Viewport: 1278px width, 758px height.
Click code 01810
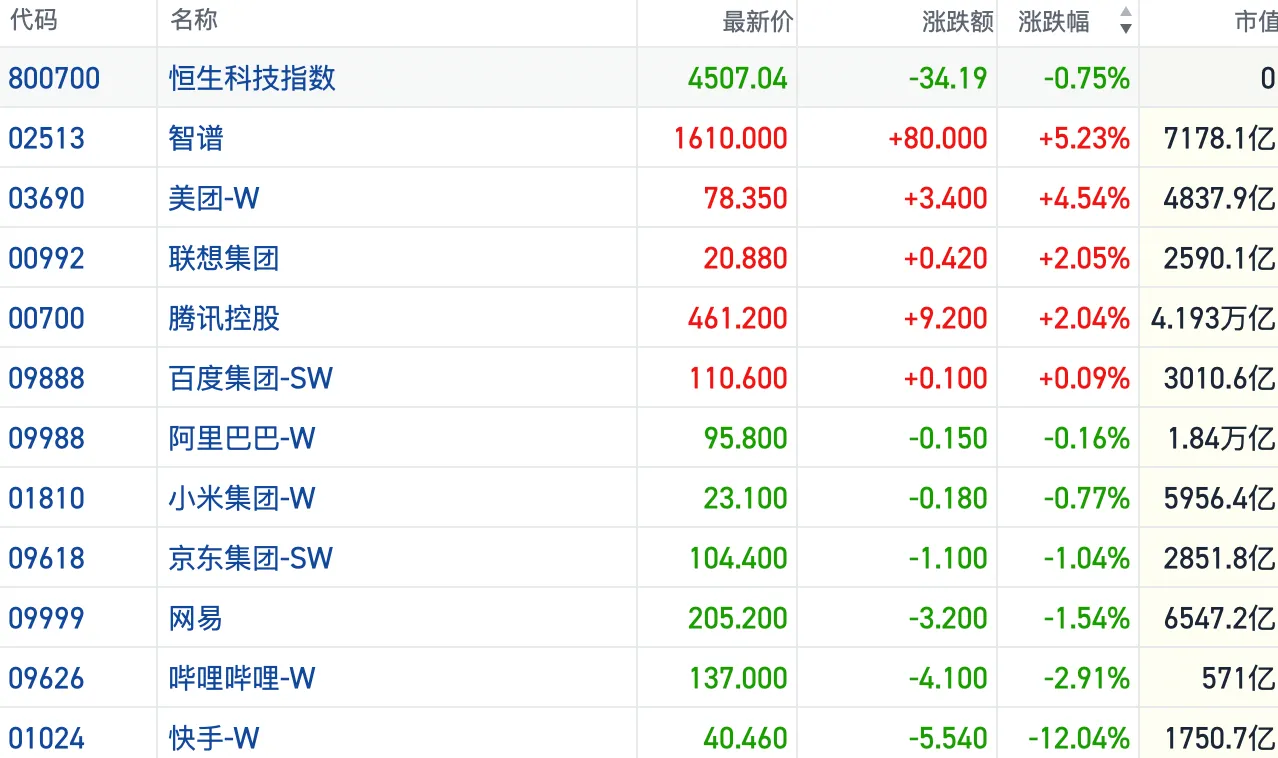47,498
